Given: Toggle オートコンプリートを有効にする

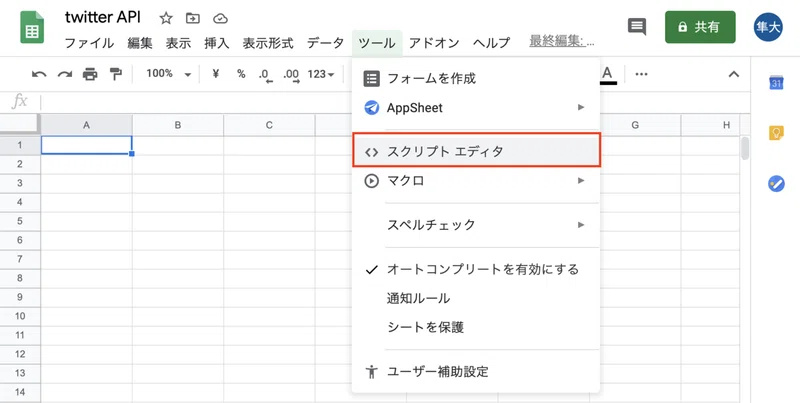Looking at the screenshot, I should [x=476, y=269].
